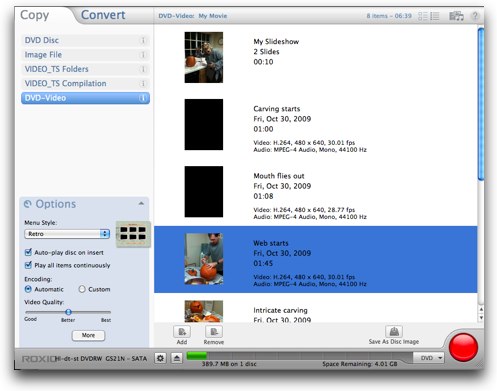Image resolution: width=497 pixels, height=391 pixels.
Task: Open the help question mark icon
Action: [x=475, y=16]
